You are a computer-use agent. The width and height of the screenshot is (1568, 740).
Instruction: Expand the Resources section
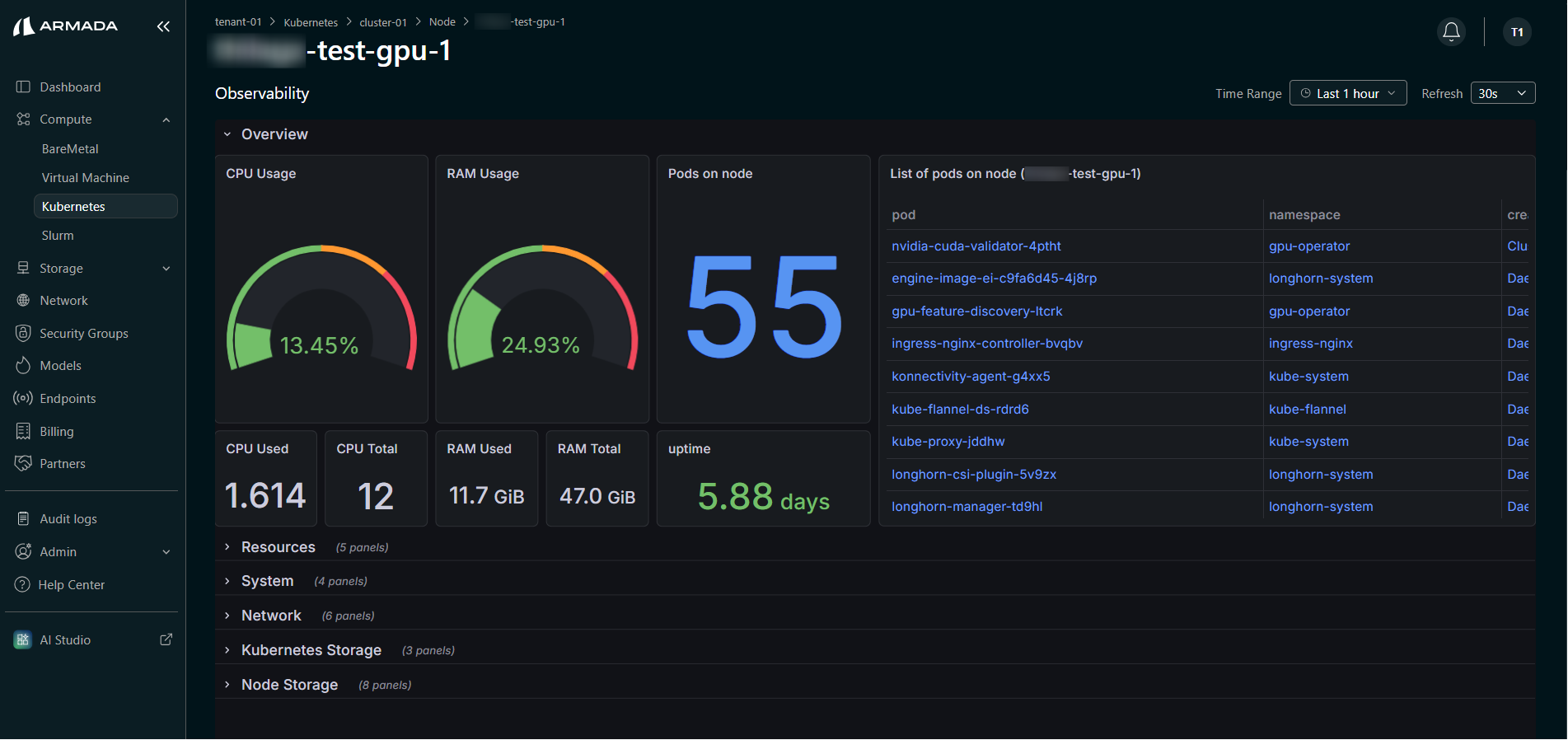tap(269, 547)
